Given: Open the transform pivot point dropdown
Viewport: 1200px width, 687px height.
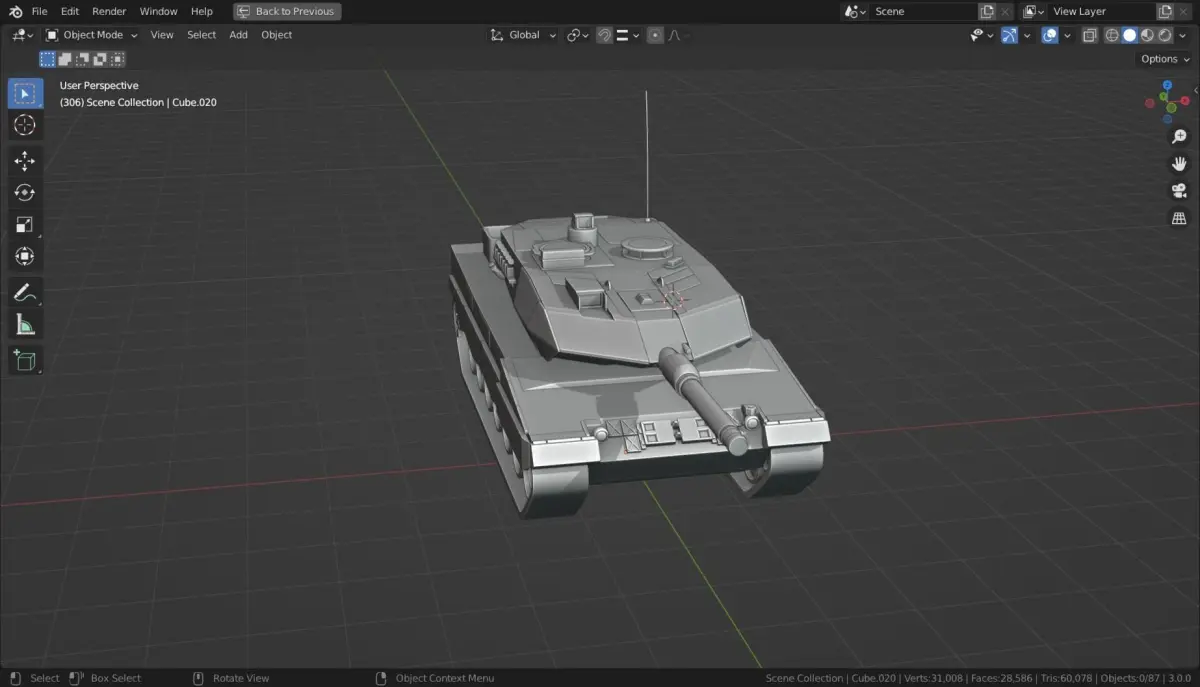Looking at the screenshot, I should click(579, 35).
